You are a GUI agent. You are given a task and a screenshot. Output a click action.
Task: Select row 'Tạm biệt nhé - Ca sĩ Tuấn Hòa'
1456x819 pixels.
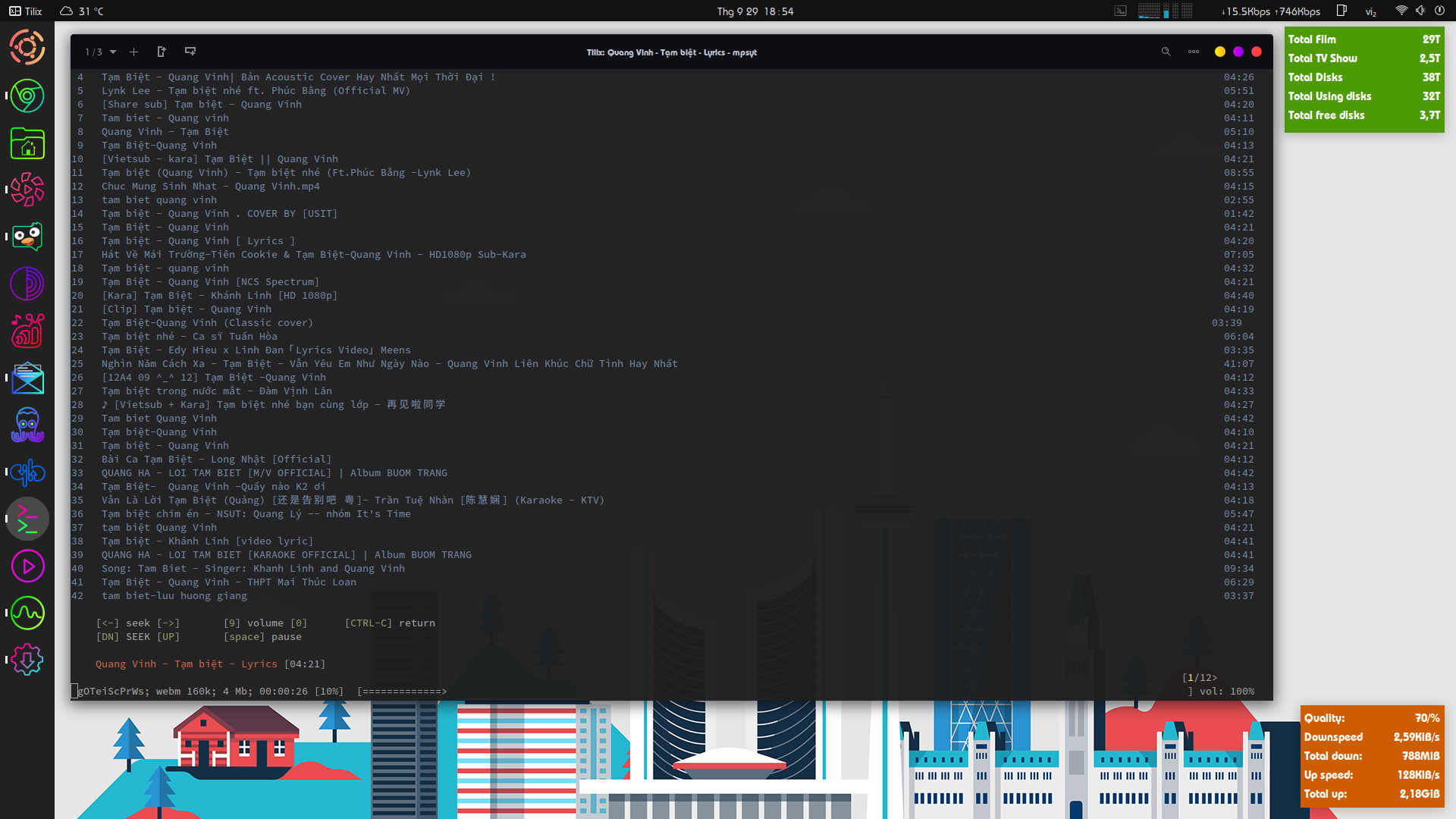190,337
